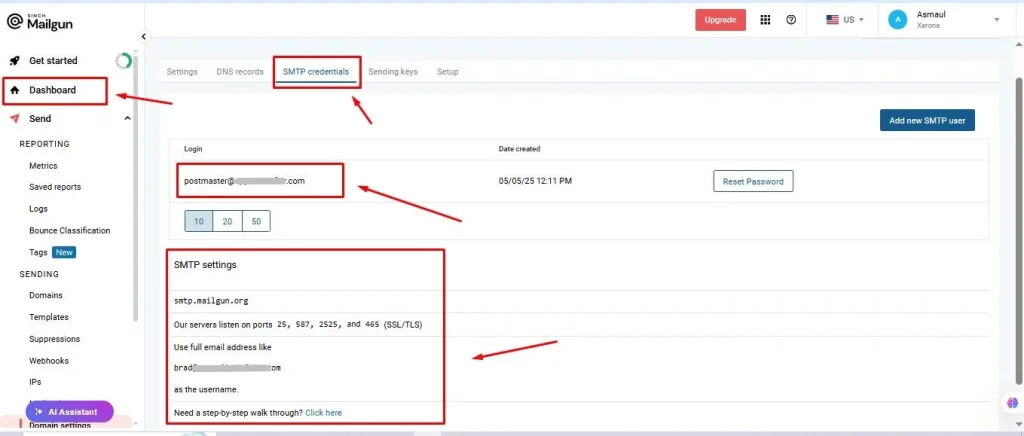Screen dimensions: 1024x436
Task: Click the brain icon at right edge
Action: (1012, 401)
